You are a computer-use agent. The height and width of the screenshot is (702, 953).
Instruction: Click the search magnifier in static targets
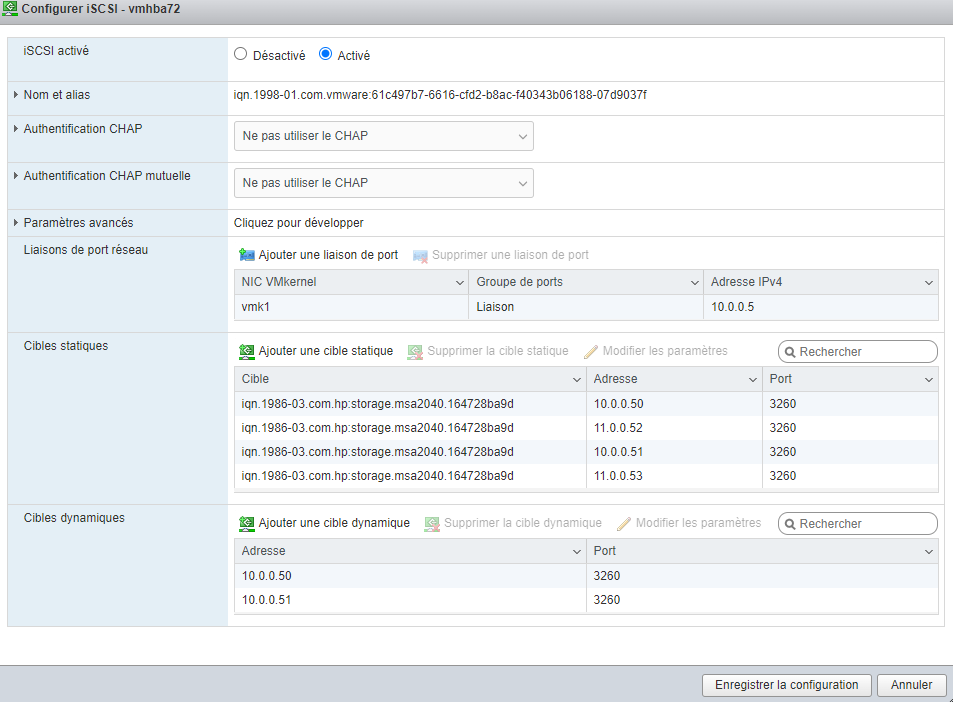pyautogui.click(x=790, y=352)
